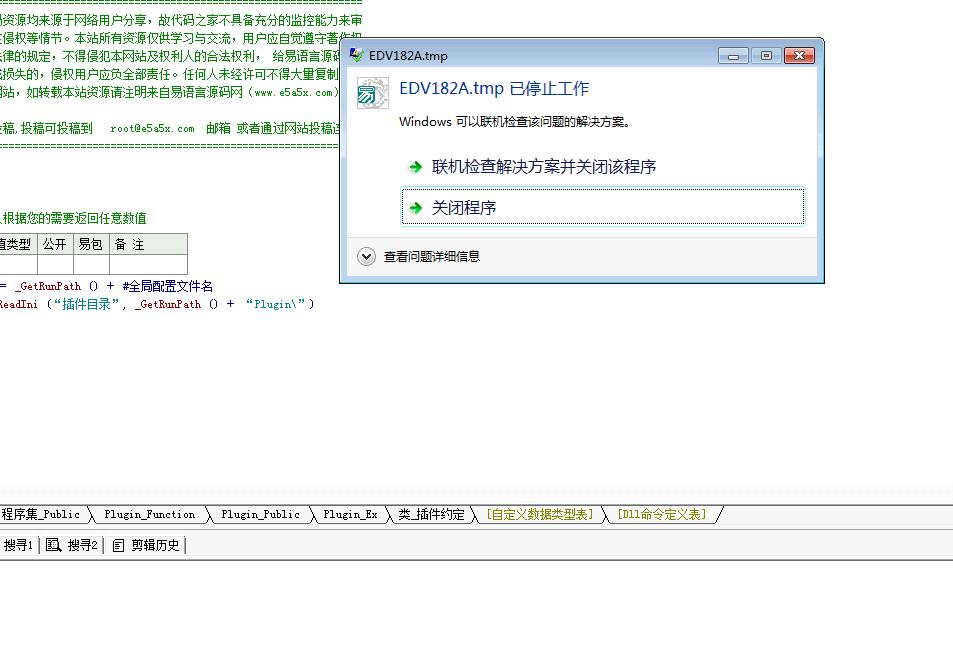The image size is (953, 652).
Task: Click the empty cell under 易包
Action: (91, 264)
